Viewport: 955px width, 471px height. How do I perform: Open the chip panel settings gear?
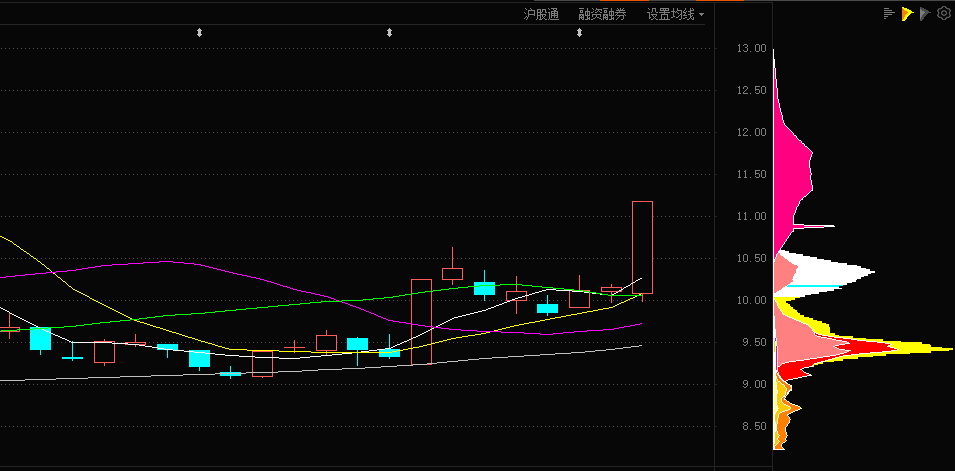(943, 14)
